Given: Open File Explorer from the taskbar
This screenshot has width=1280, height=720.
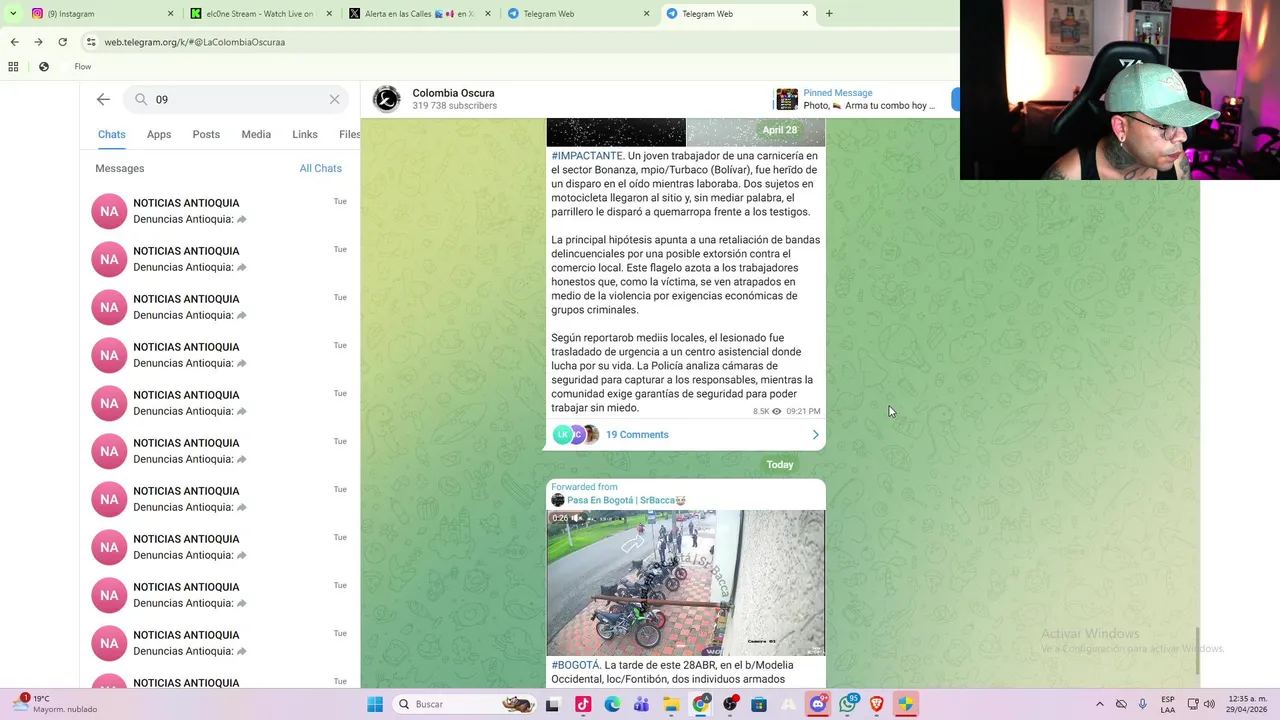Looking at the screenshot, I should [x=671, y=704].
